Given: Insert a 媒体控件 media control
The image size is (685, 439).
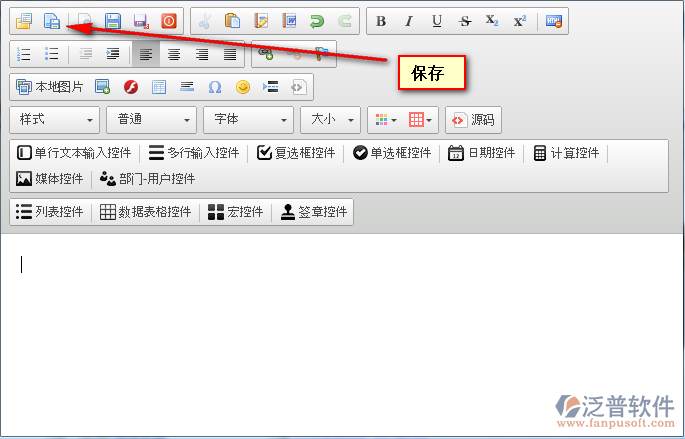Looking at the screenshot, I should (x=49, y=179).
